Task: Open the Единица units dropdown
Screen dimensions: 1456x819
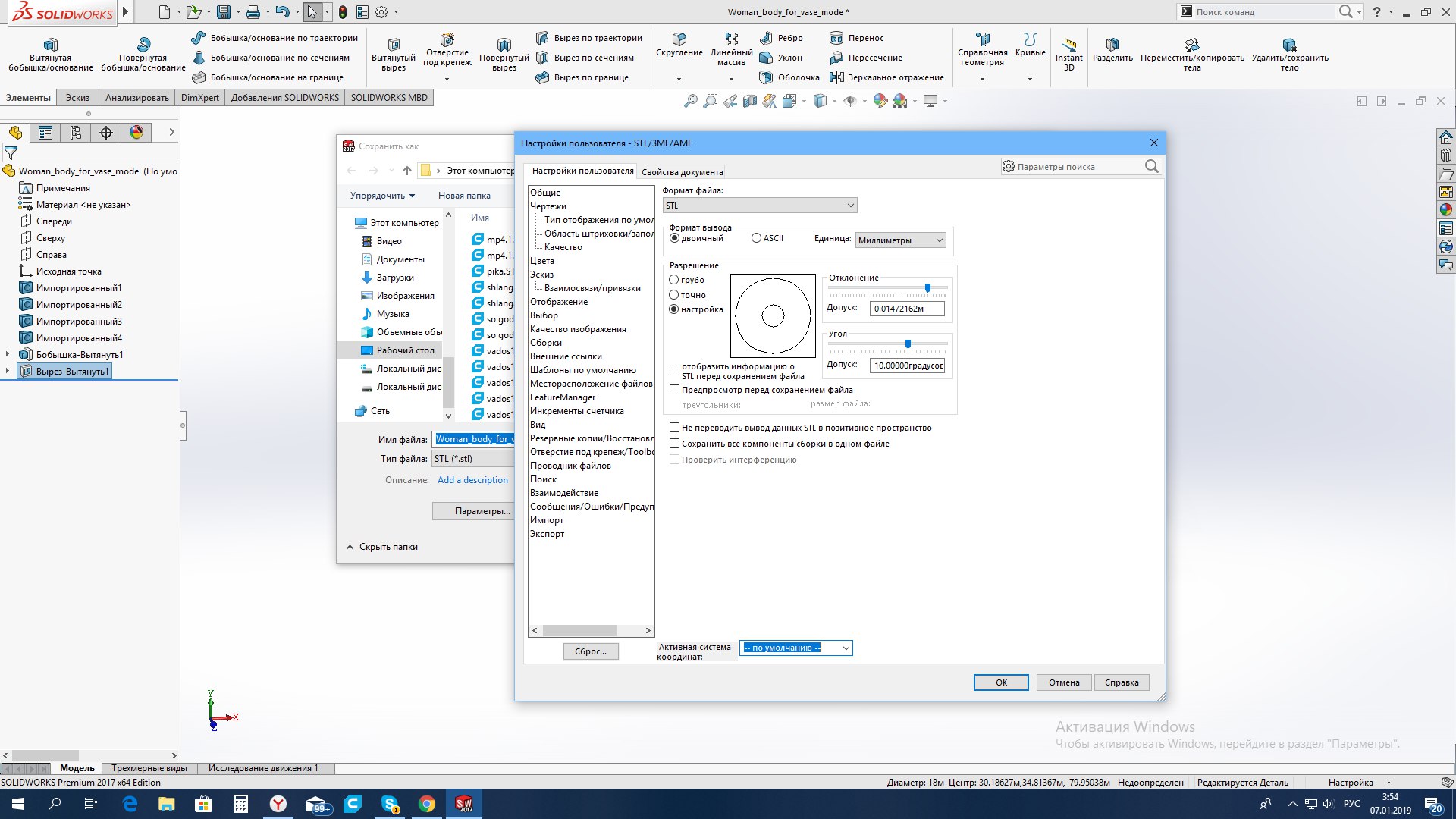Action: tap(901, 240)
